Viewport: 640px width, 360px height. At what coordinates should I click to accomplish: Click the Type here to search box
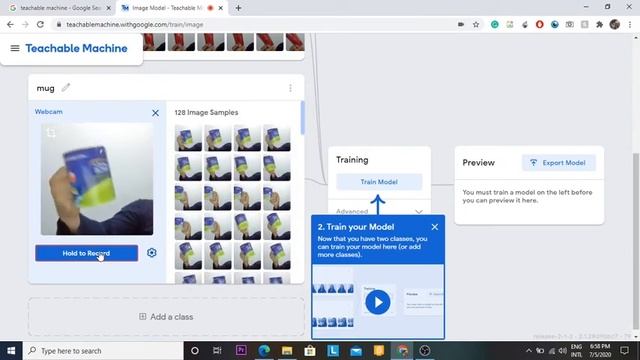click(x=103, y=351)
